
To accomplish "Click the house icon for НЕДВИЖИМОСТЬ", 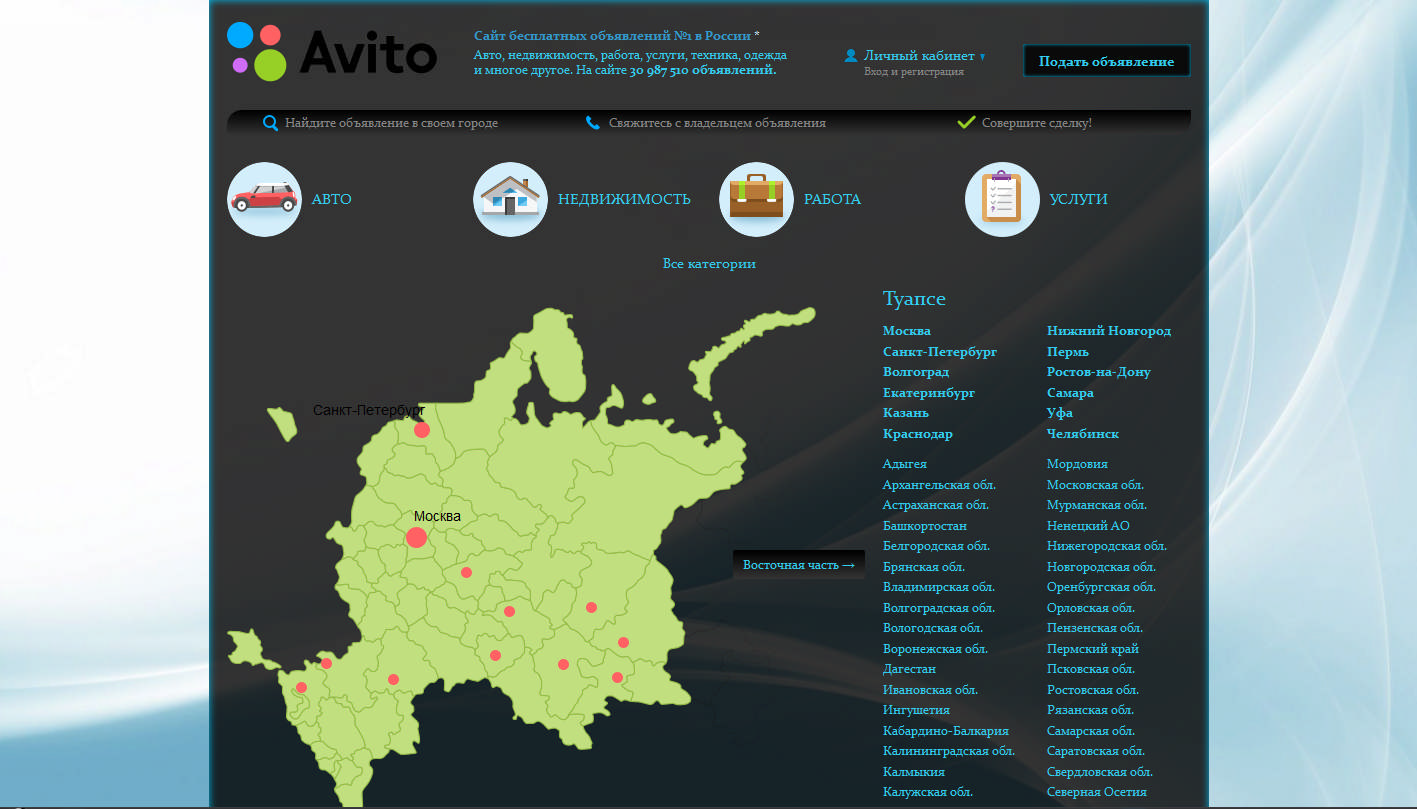I will (x=510, y=199).
